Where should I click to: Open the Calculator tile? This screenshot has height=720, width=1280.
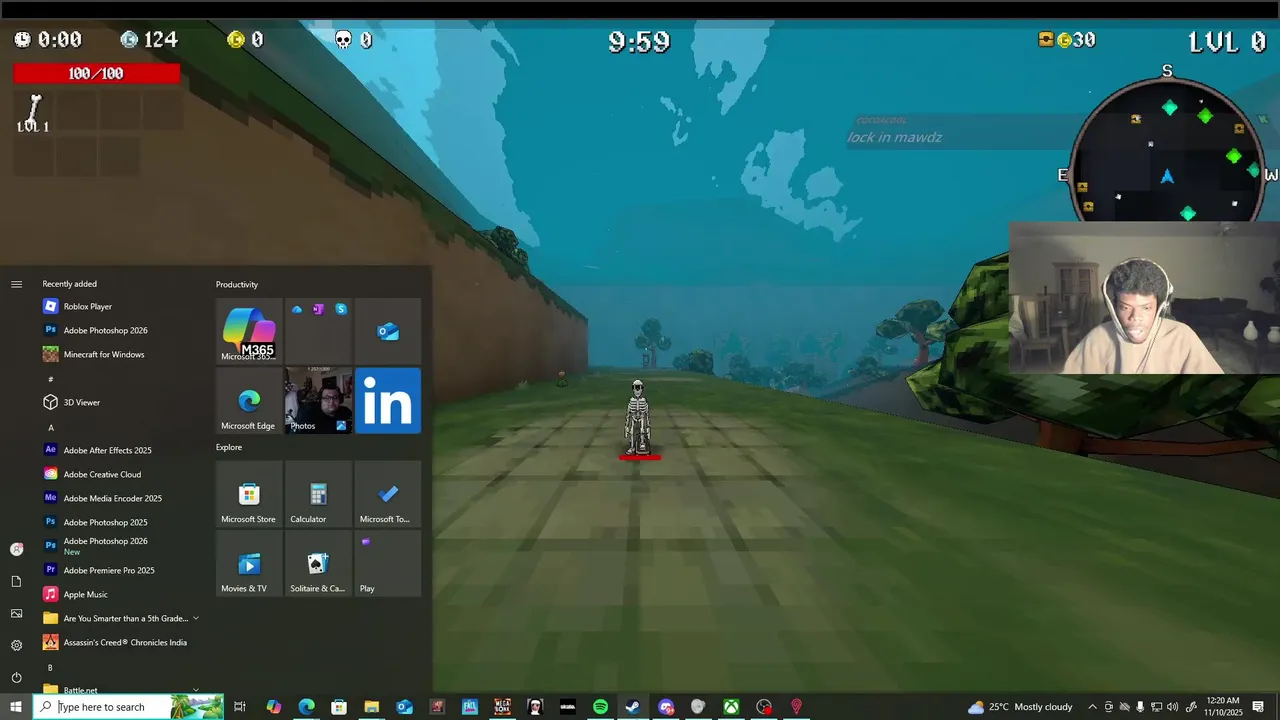318,494
